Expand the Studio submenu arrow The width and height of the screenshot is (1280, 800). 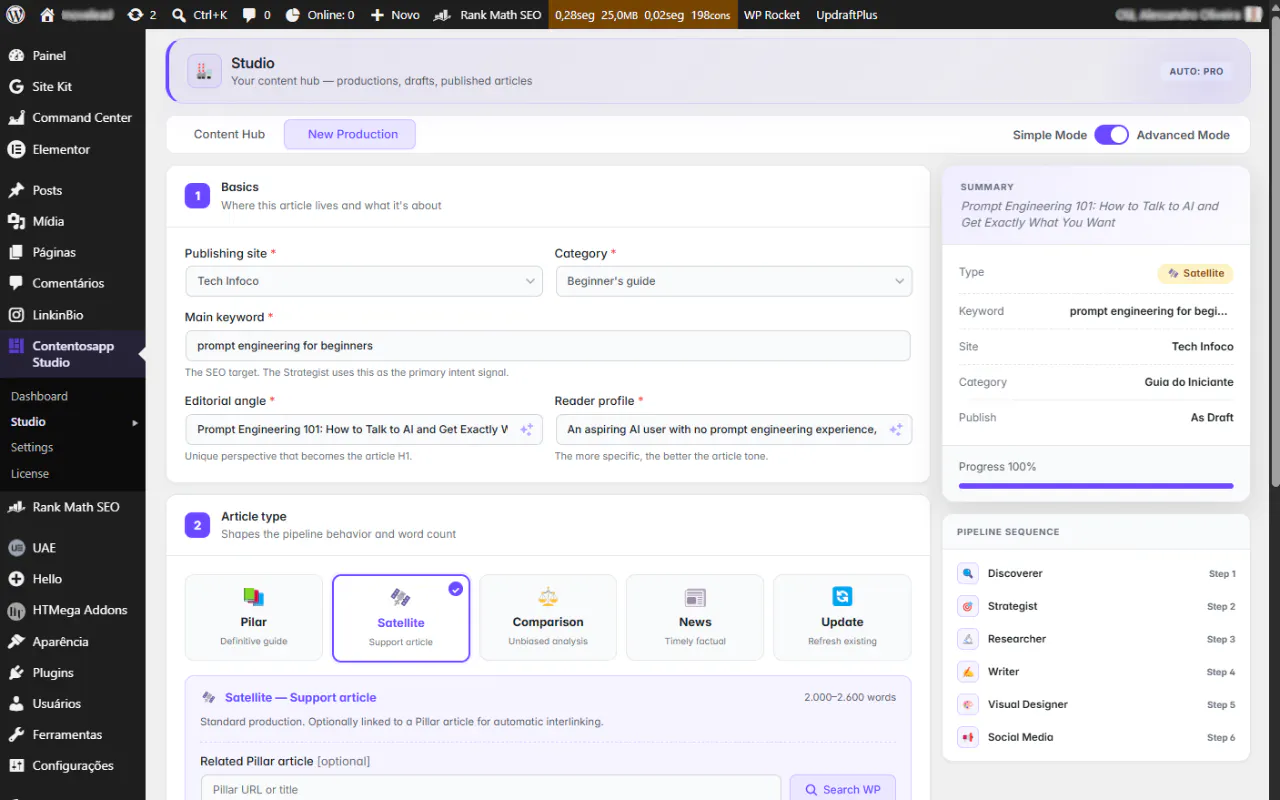(135, 423)
